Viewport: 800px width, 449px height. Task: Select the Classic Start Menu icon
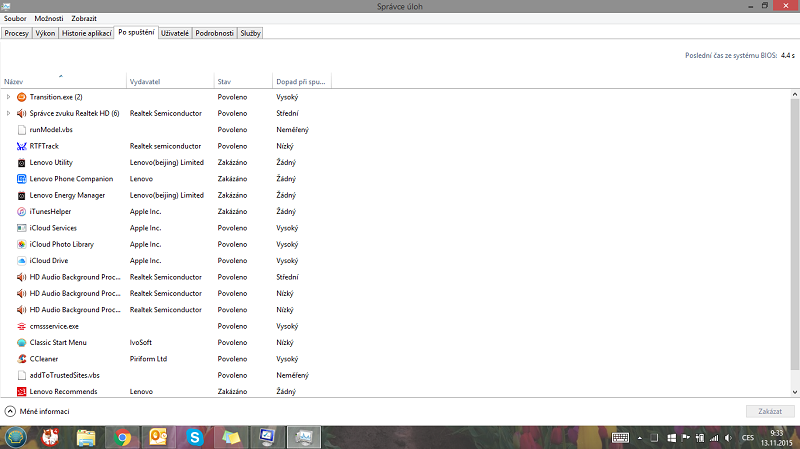tap(21, 342)
